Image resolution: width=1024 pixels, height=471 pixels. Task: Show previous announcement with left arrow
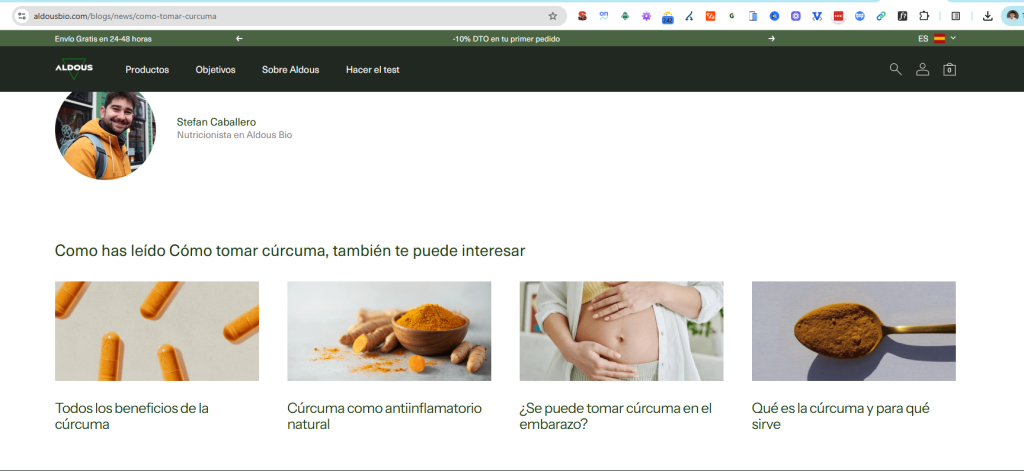click(239, 38)
